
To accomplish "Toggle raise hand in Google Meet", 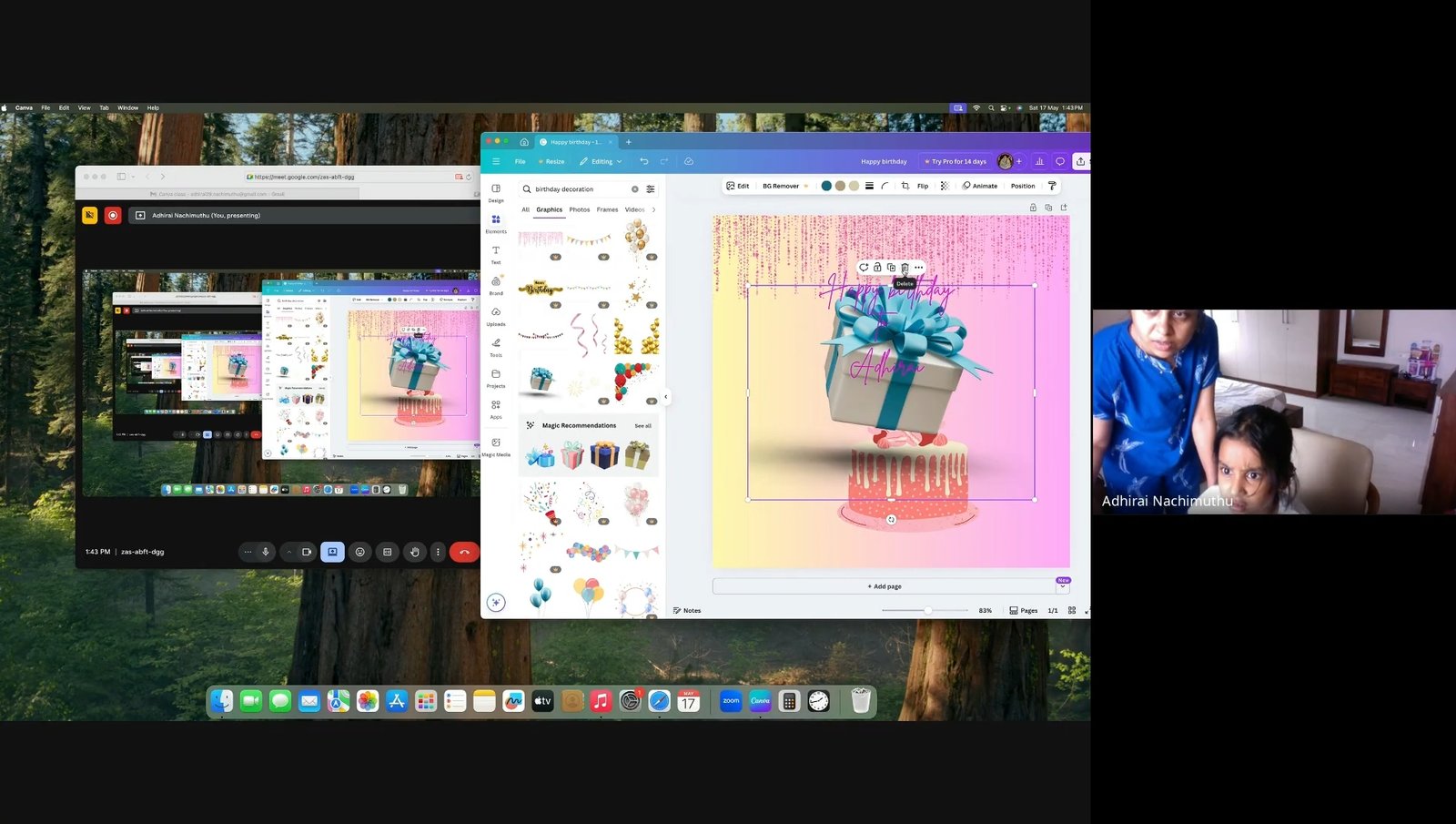I will click(x=415, y=552).
